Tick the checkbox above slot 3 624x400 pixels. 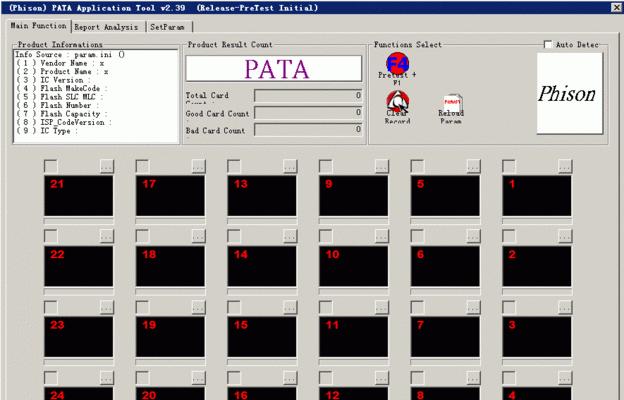pyautogui.click(x=509, y=307)
